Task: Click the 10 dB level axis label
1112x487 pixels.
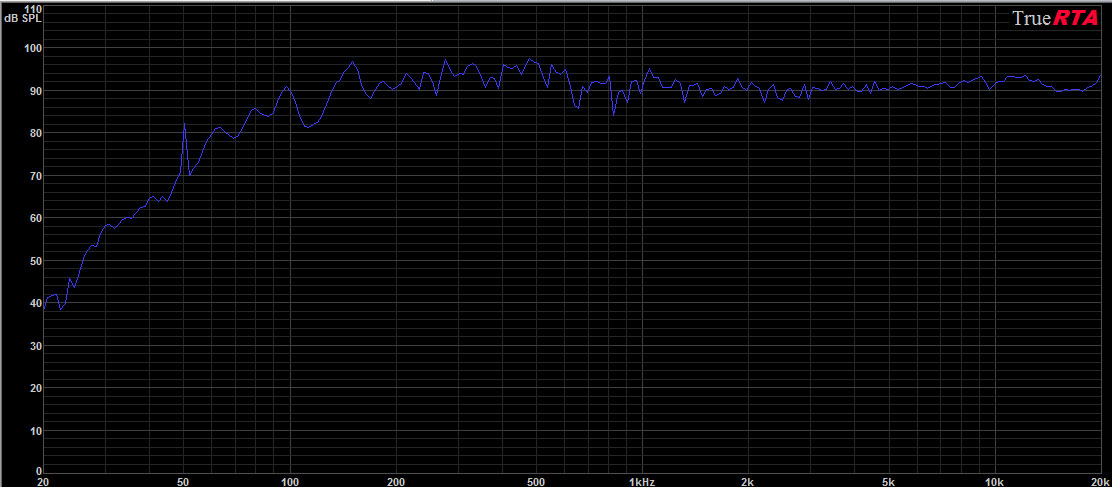Action: (x=36, y=431)
